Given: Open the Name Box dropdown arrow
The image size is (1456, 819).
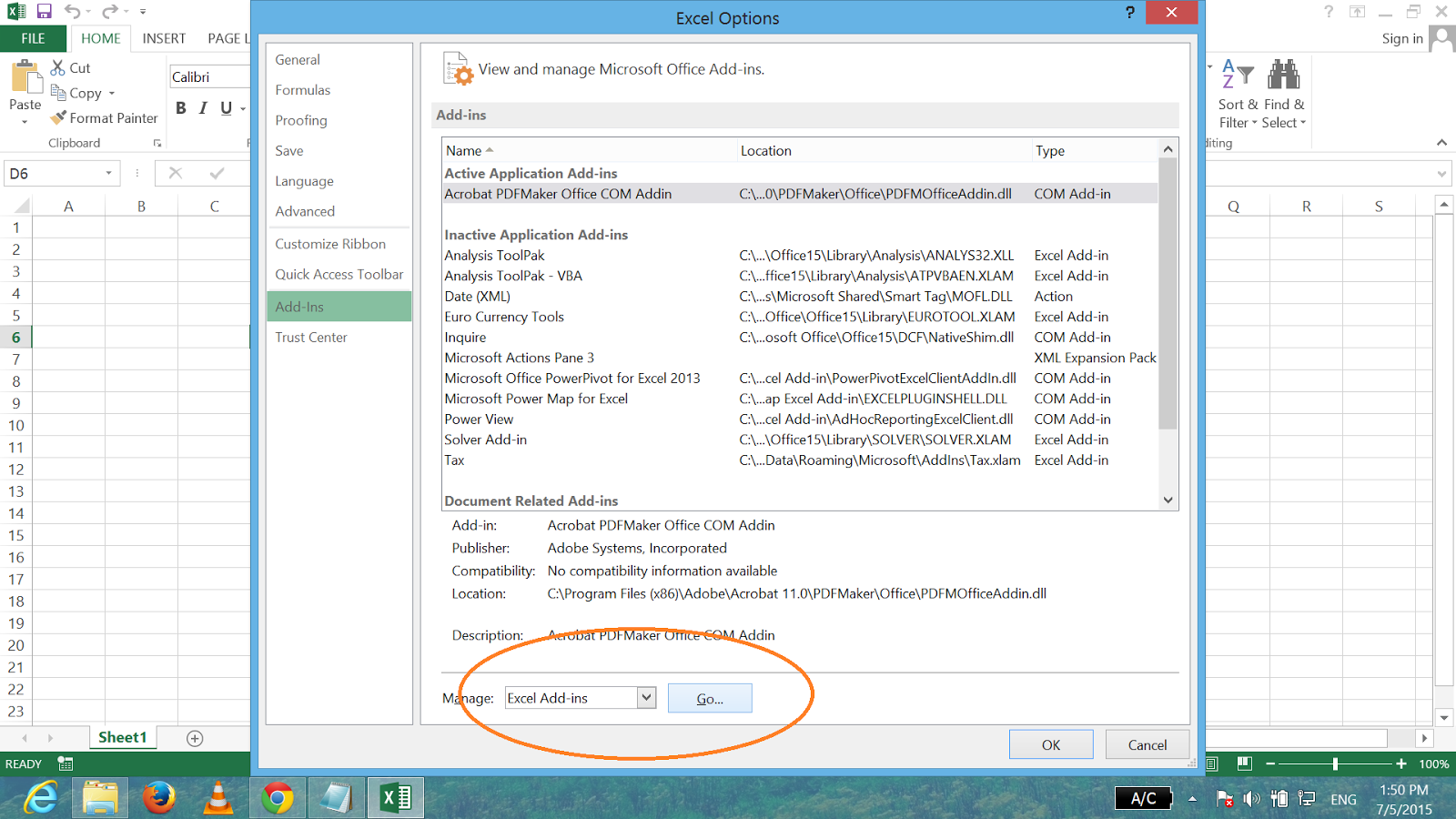Looking at the screenshot, I should (x=108, y=173).
